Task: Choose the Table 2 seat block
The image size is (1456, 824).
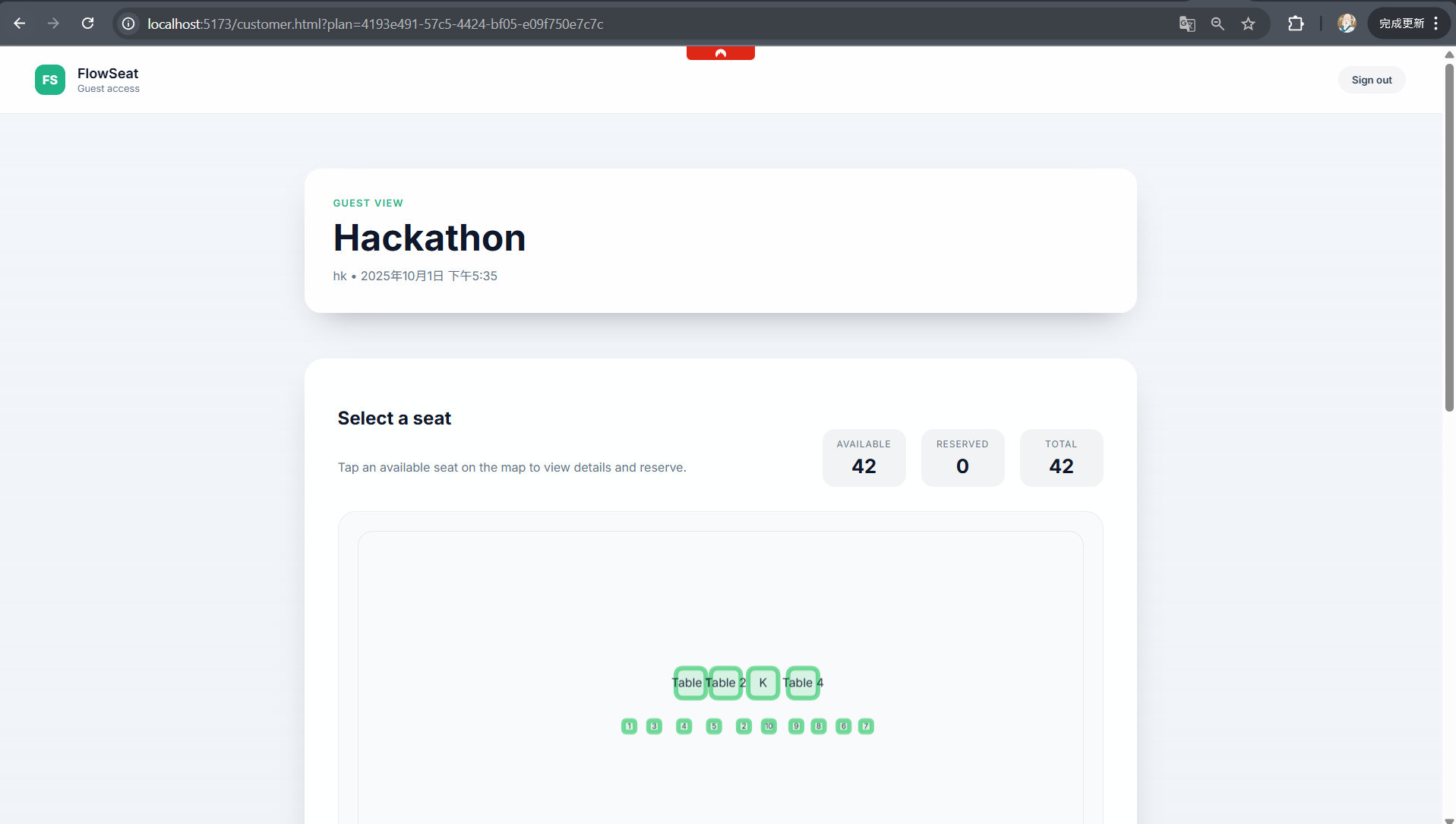Action: [x=725, y=683]
